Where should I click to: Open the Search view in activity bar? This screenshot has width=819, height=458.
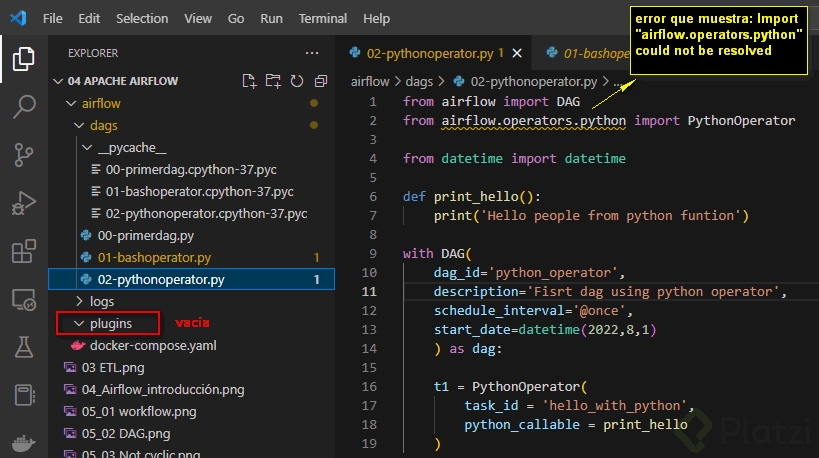(x=22, y=107)
